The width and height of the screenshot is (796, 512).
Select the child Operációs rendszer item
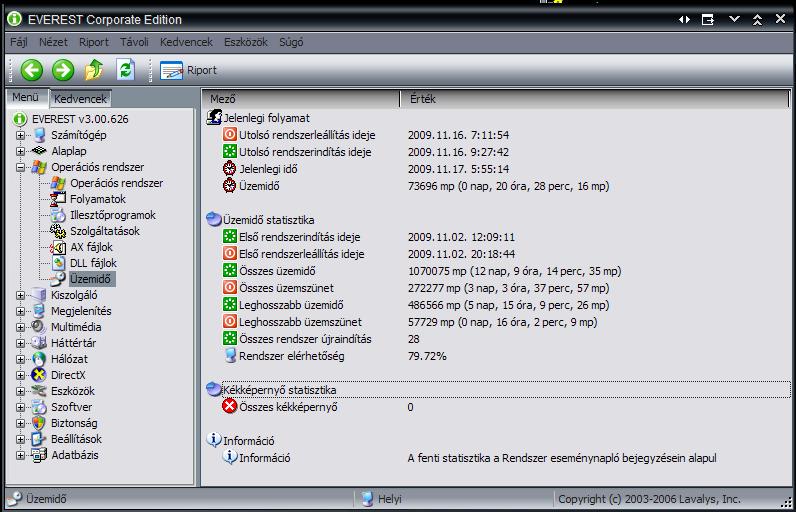pyautogui.click(x=116, y=183)
